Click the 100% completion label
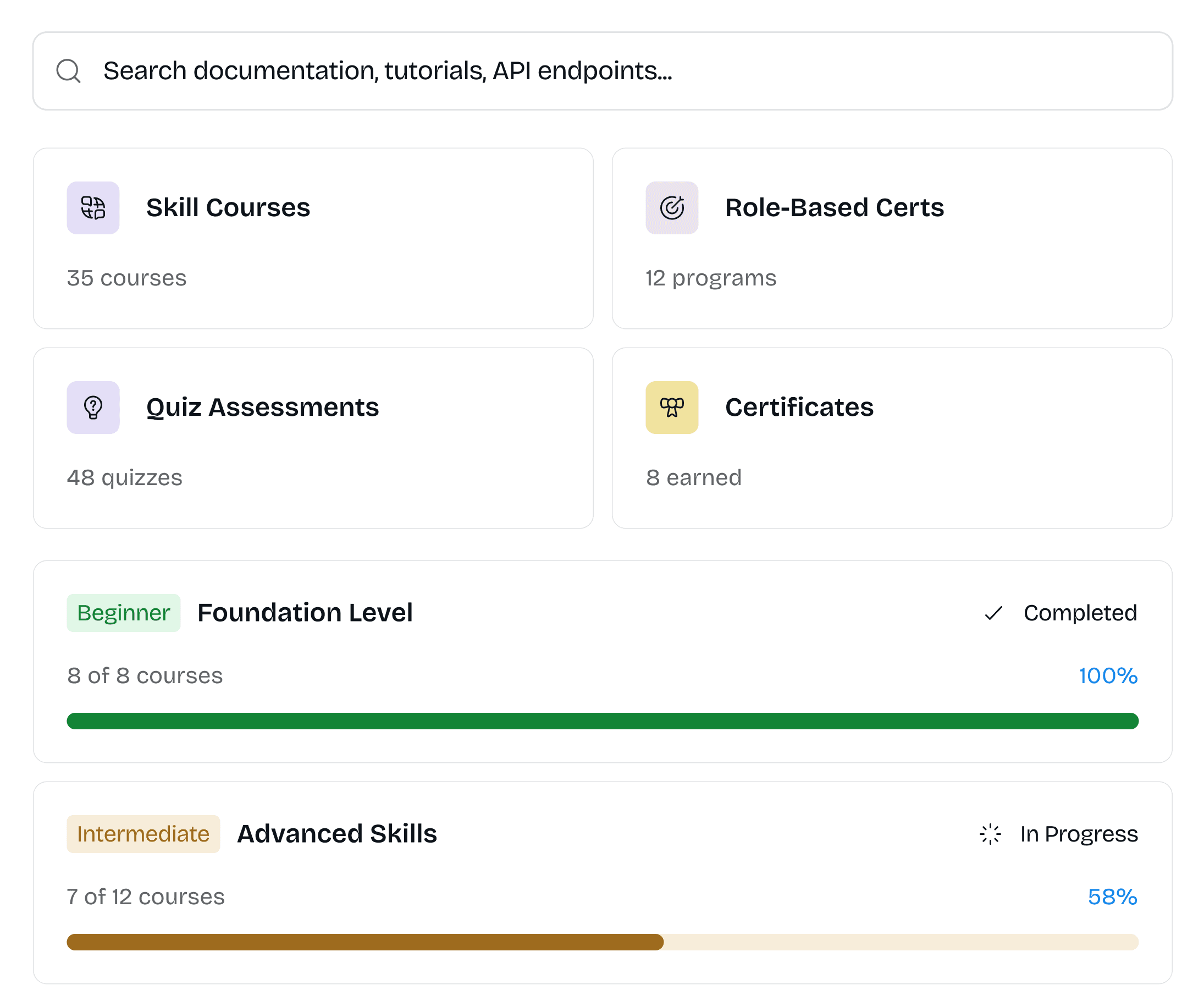The image size is (1204, 990). tap(1108, 676)
